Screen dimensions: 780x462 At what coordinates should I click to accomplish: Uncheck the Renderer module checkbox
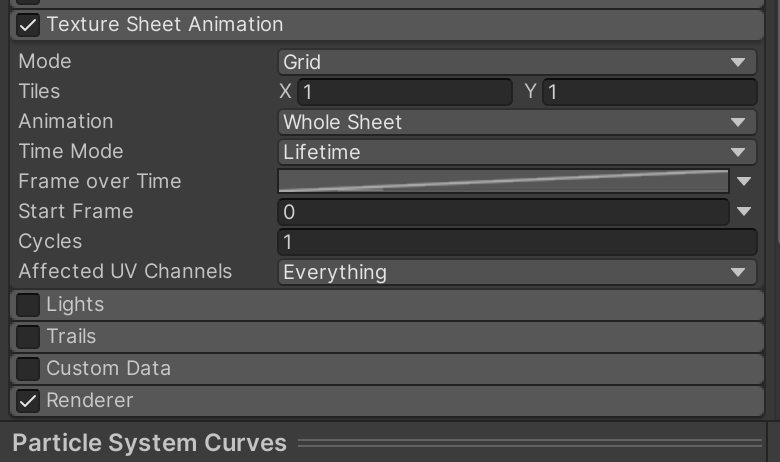coord(28,401)
